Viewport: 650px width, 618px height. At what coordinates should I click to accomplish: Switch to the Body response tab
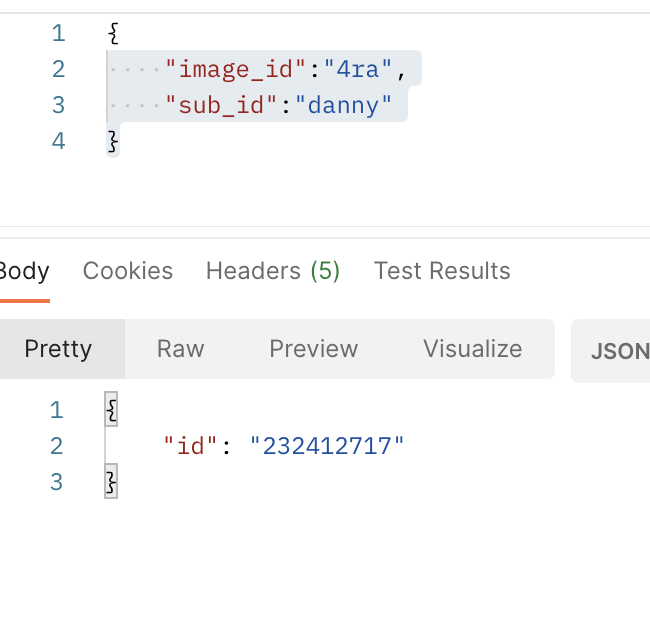[x=24, y=271]
